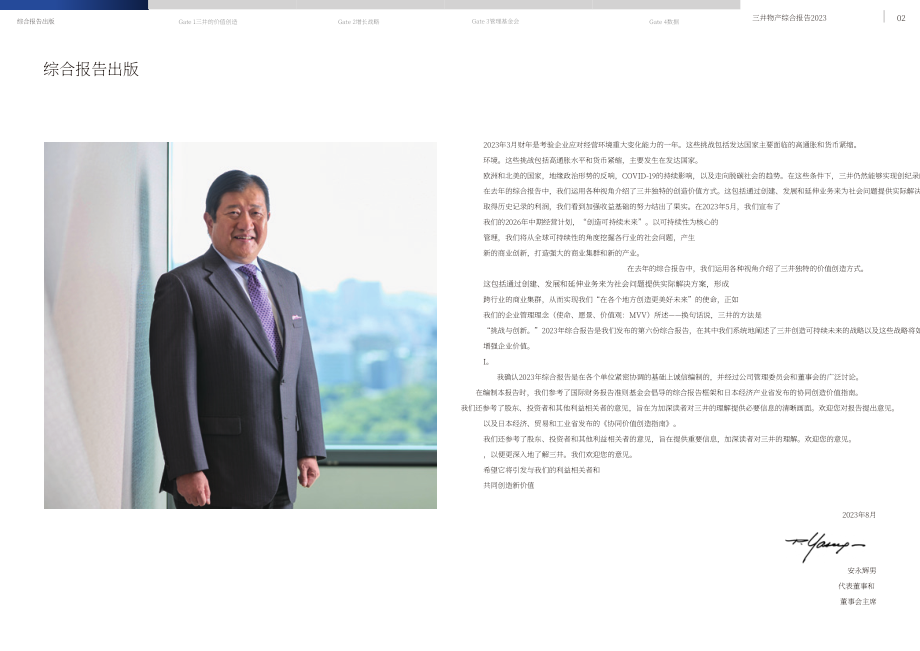The image size is (920, 651).
Task: Click the date text 2023年8月
Action: pyautogui.click(x=859, y=515)
